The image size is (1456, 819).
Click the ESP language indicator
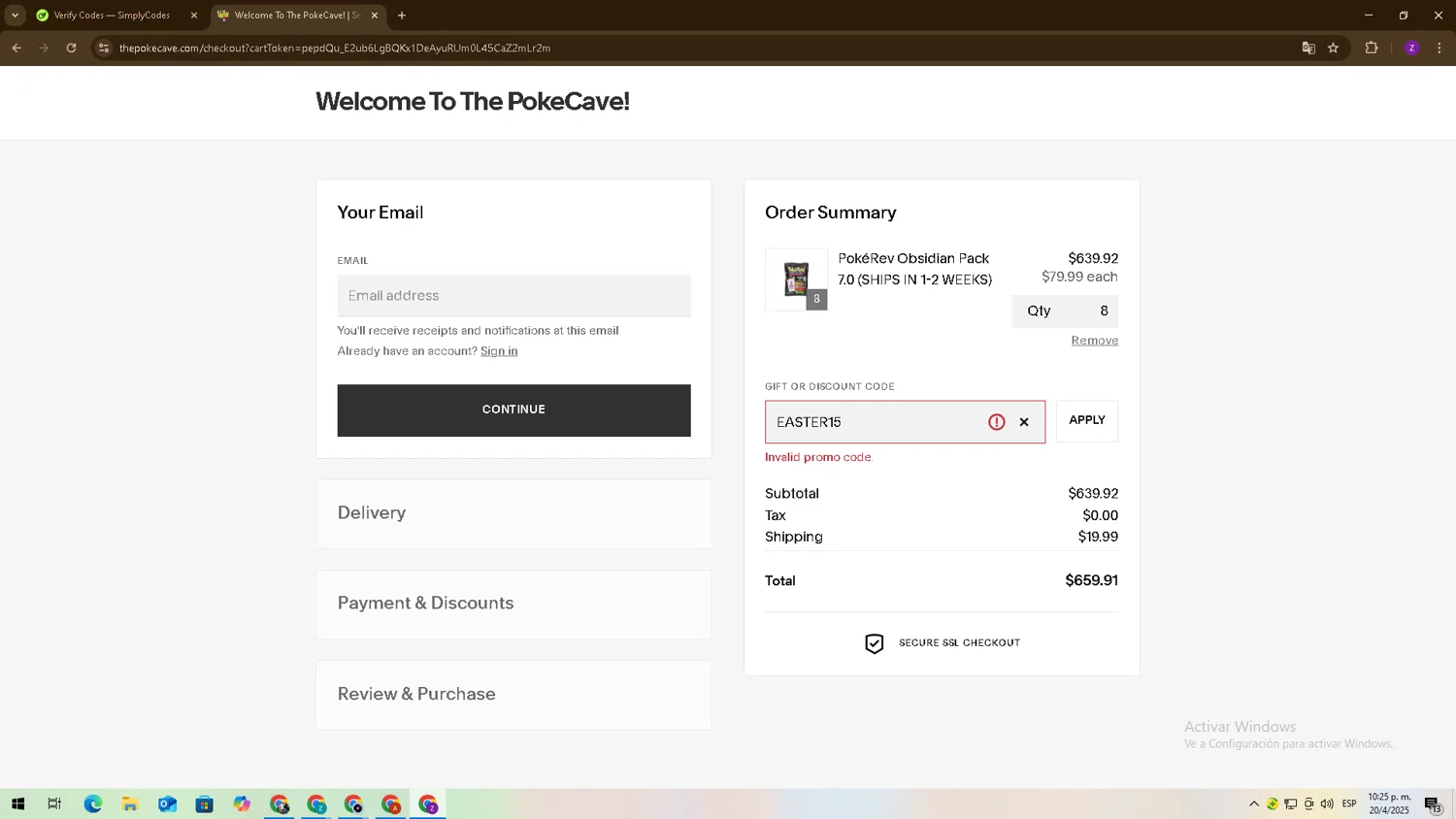(x=1349, y=803)
